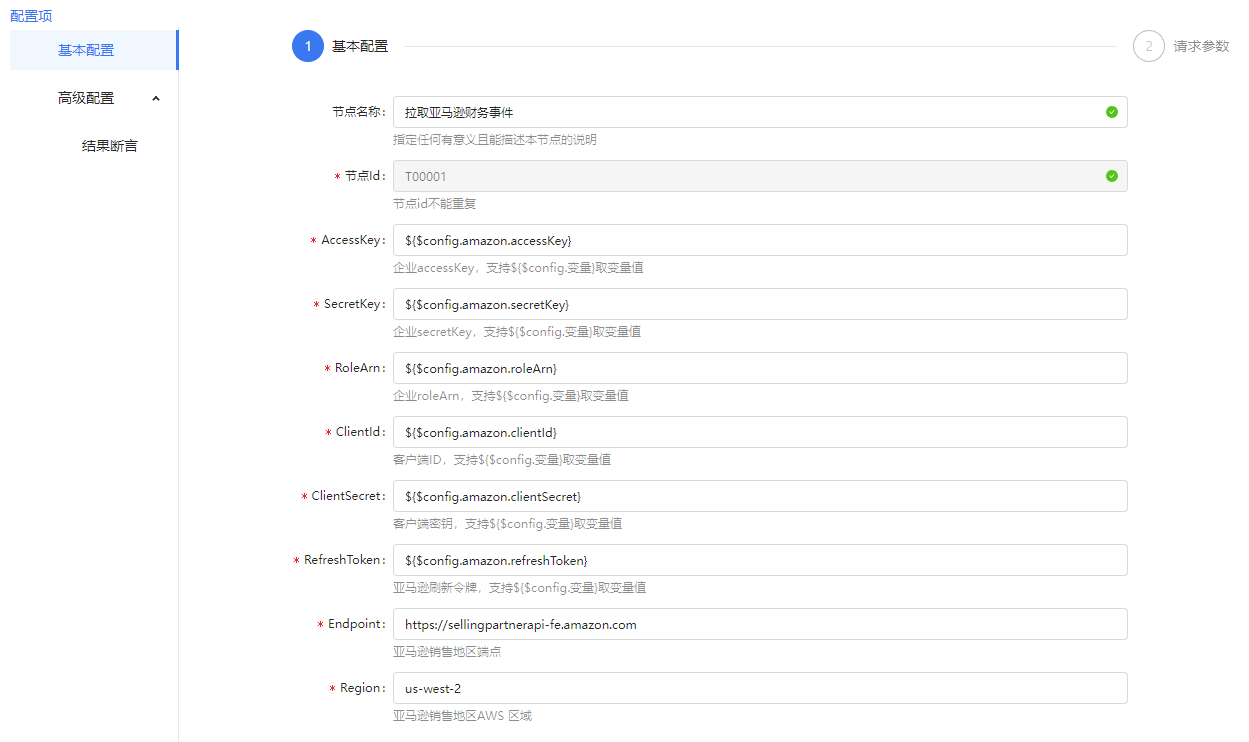
Task: Click green checkmark in 节点Id field
Action: pos(1112,176)
